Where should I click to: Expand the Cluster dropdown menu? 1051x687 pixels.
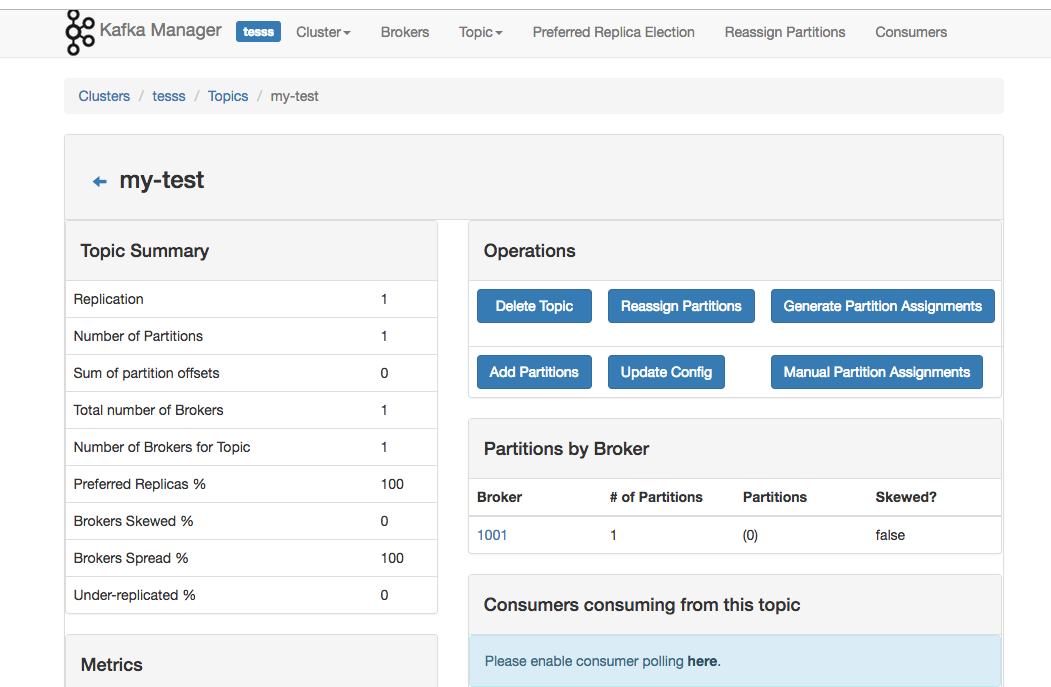click(x=323, y=32)
